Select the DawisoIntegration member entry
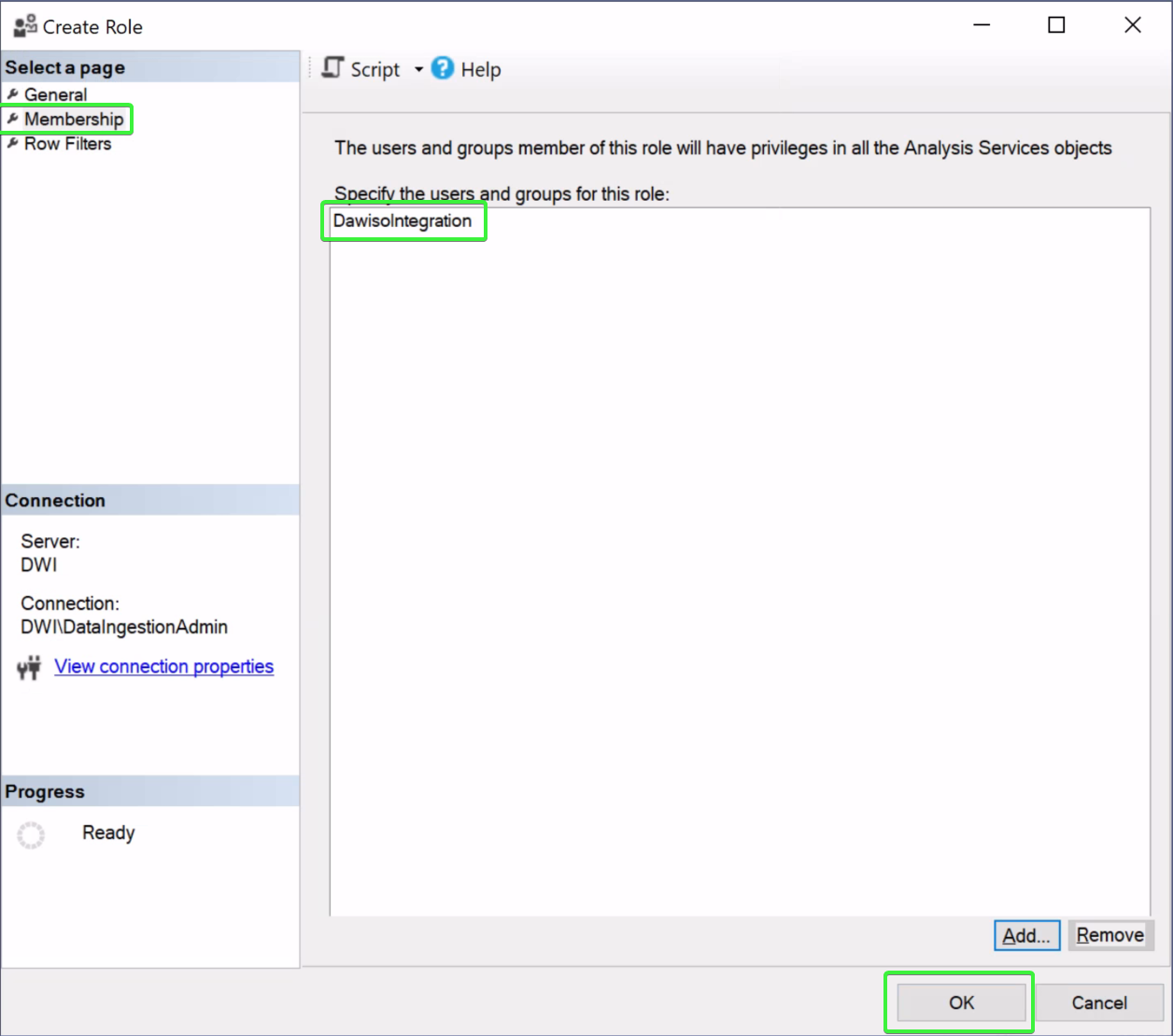This screenshot has height=1036, width=1173. [x=403, y=221]
